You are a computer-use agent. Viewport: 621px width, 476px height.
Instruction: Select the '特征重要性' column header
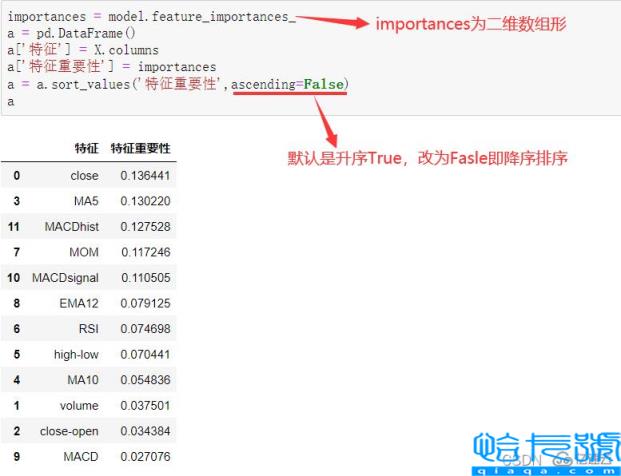[141, 149]
